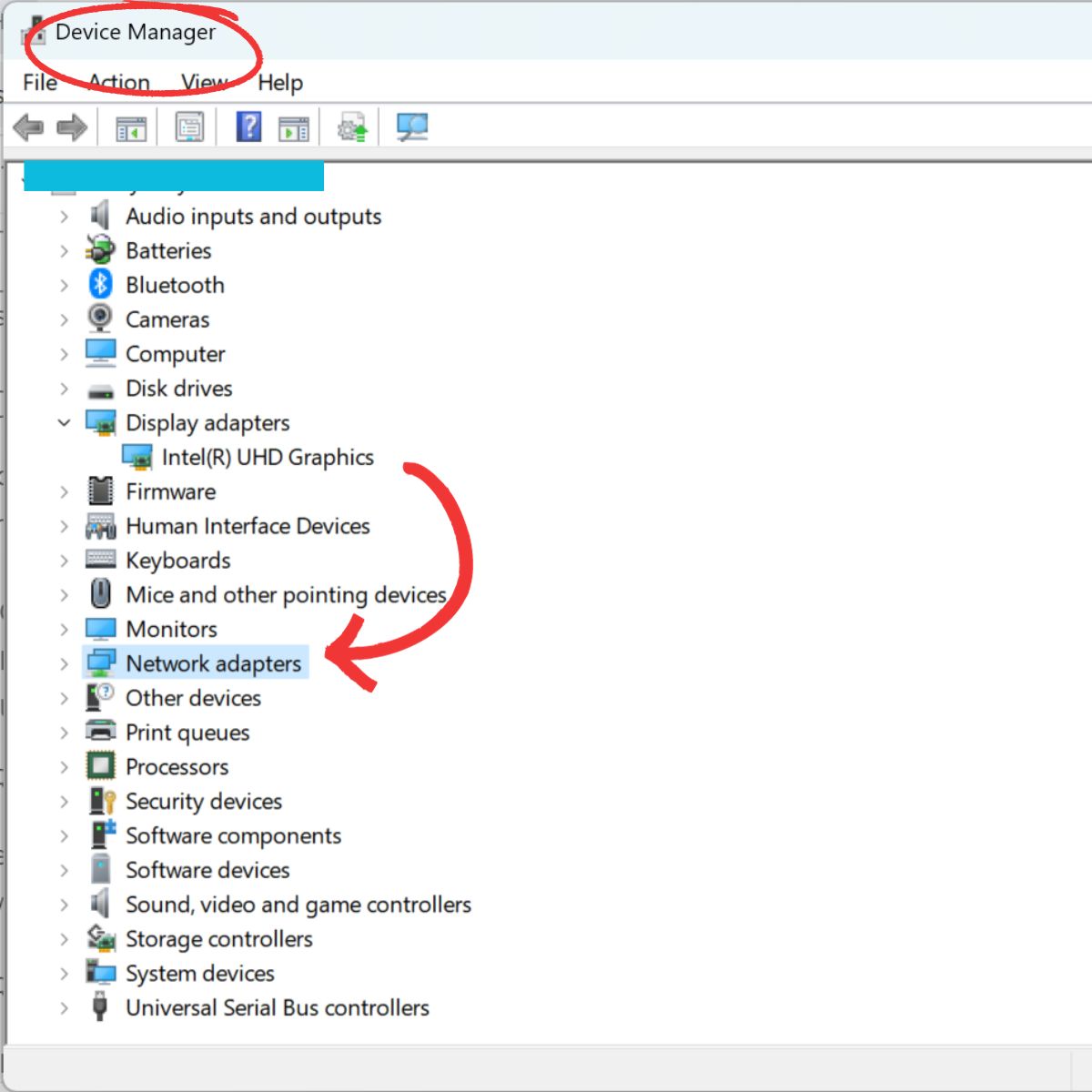Screen dimensions: 1092x1092
Task: Click the blue Bluetooth icon
Action: click(100, 285)
